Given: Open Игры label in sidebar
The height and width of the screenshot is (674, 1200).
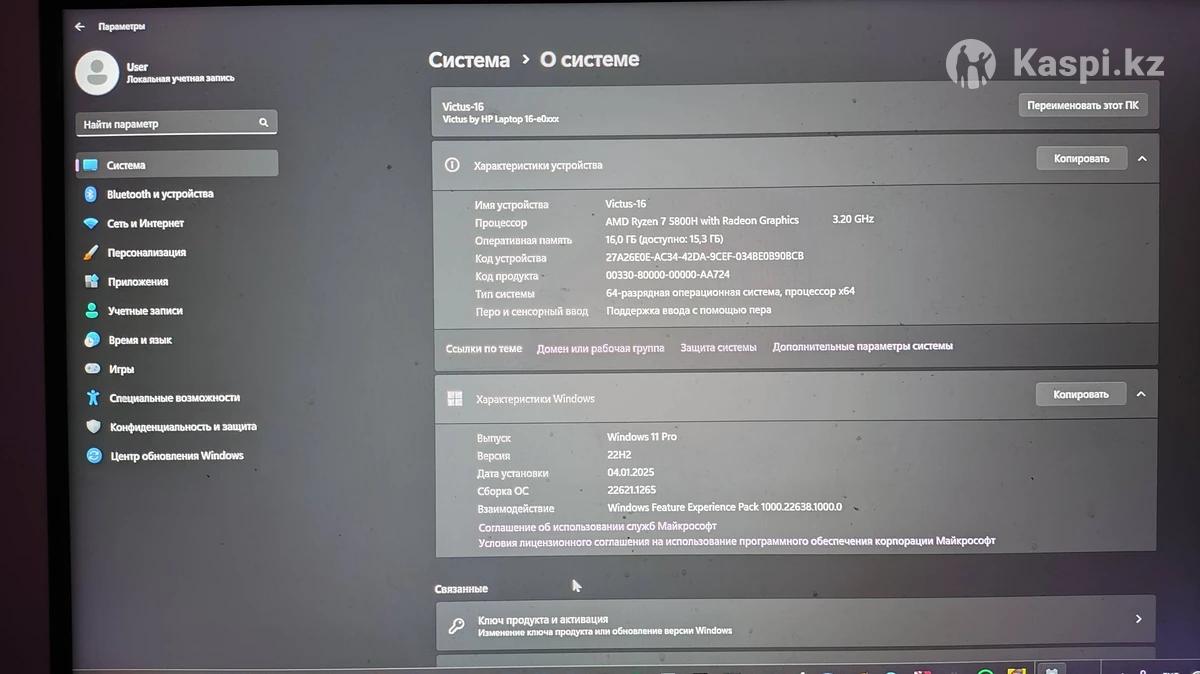Looking at the screenshot, I should pyautogui.click(x=122, y=369).
